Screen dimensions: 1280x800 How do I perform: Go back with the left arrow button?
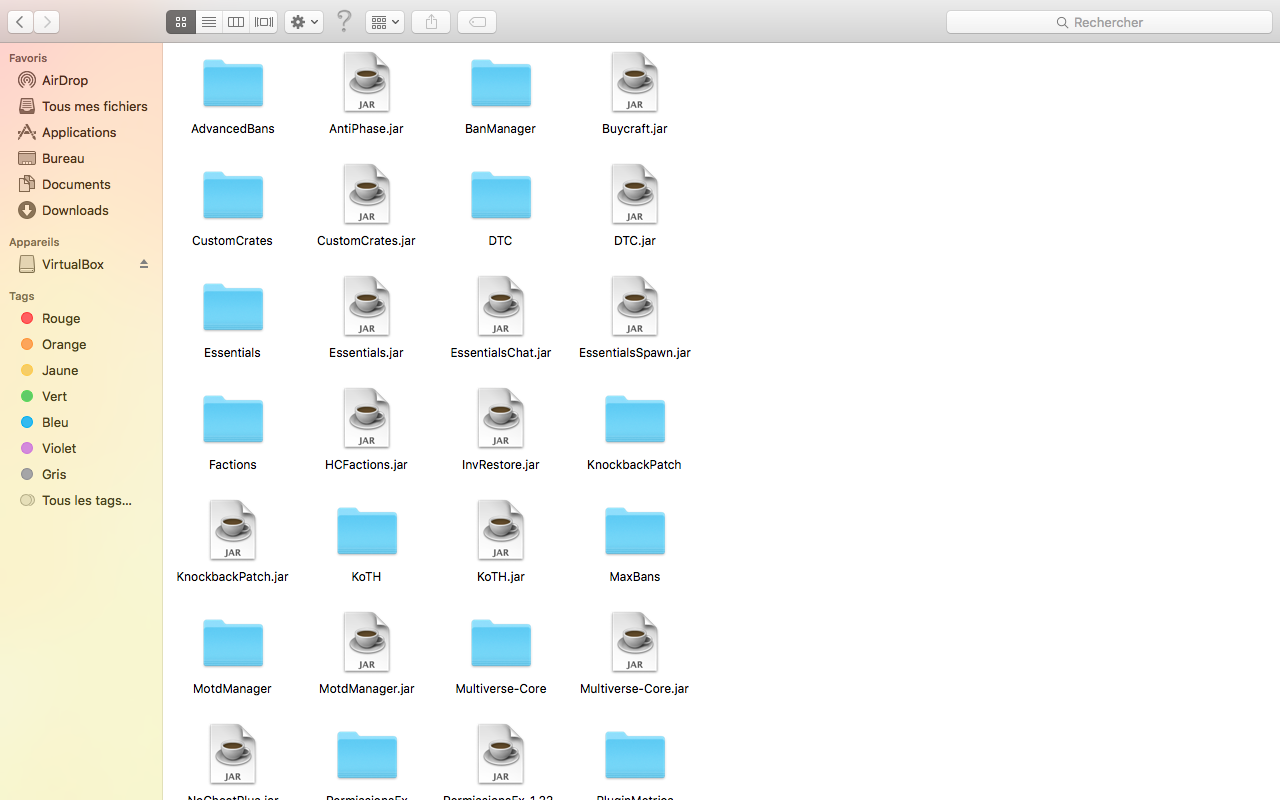tap(20, 22)
